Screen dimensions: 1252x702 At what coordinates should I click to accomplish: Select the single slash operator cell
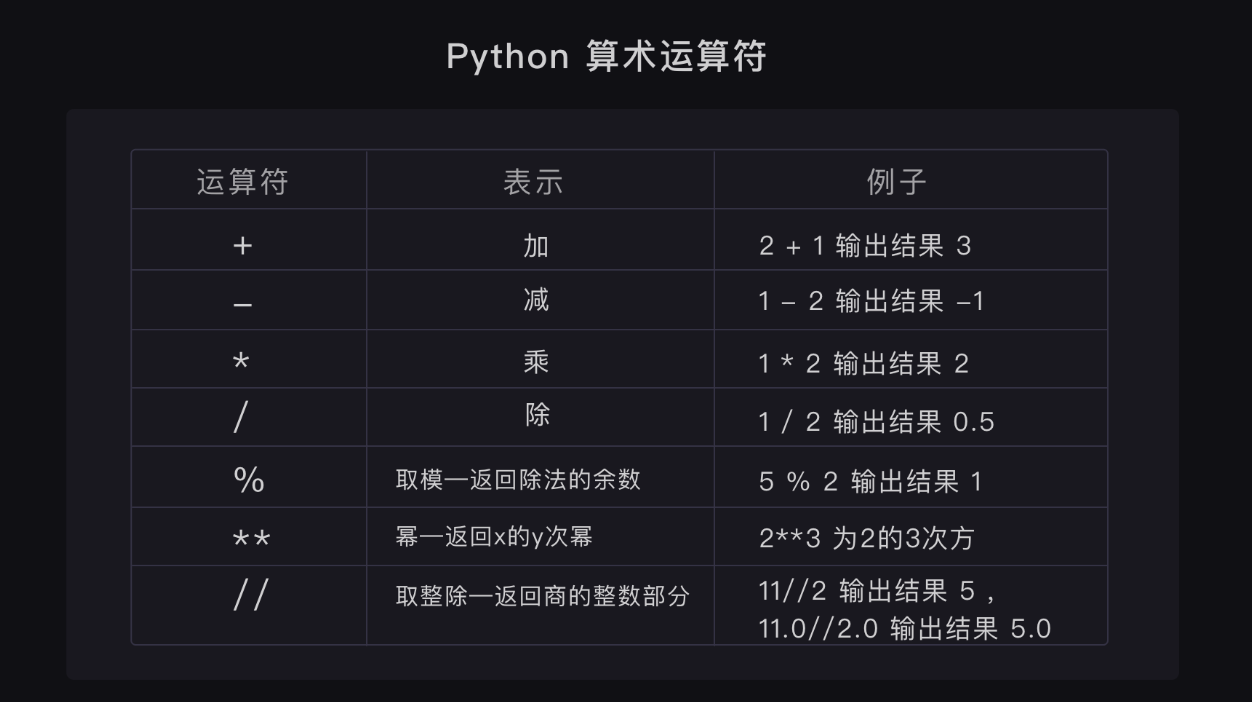240,419
